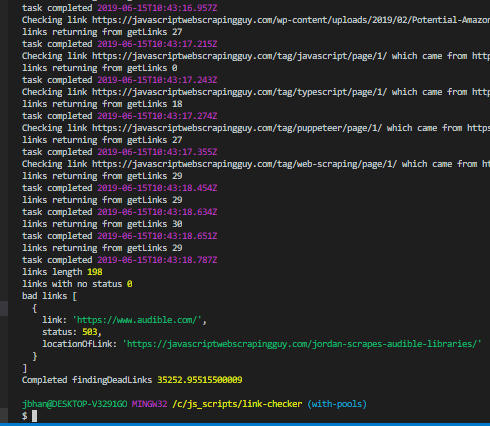Click the links length value 198
The height and width of the screenshot is (426, 490).
tap(95, 272)
